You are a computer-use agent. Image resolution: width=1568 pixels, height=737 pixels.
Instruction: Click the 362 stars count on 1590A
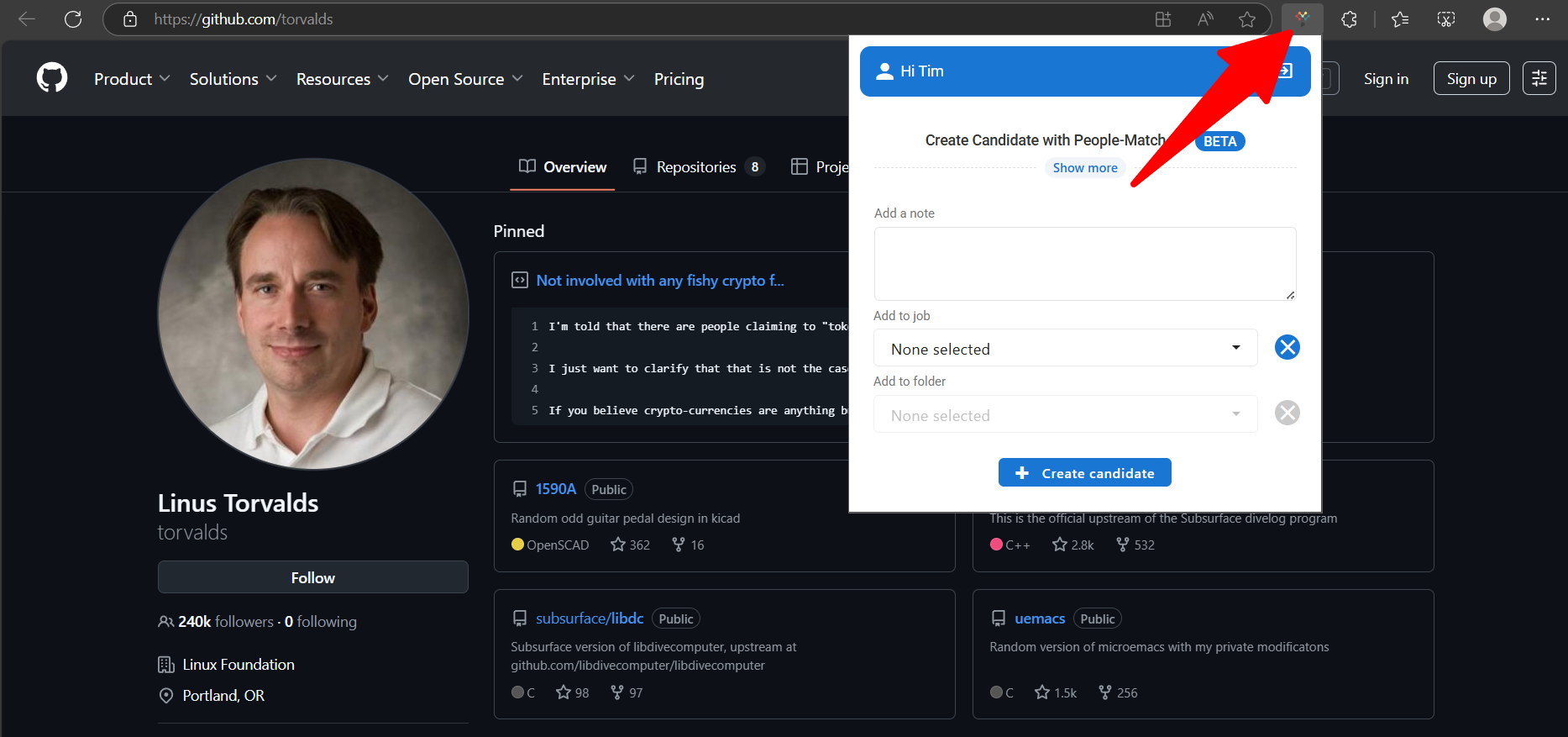point(631,545)
